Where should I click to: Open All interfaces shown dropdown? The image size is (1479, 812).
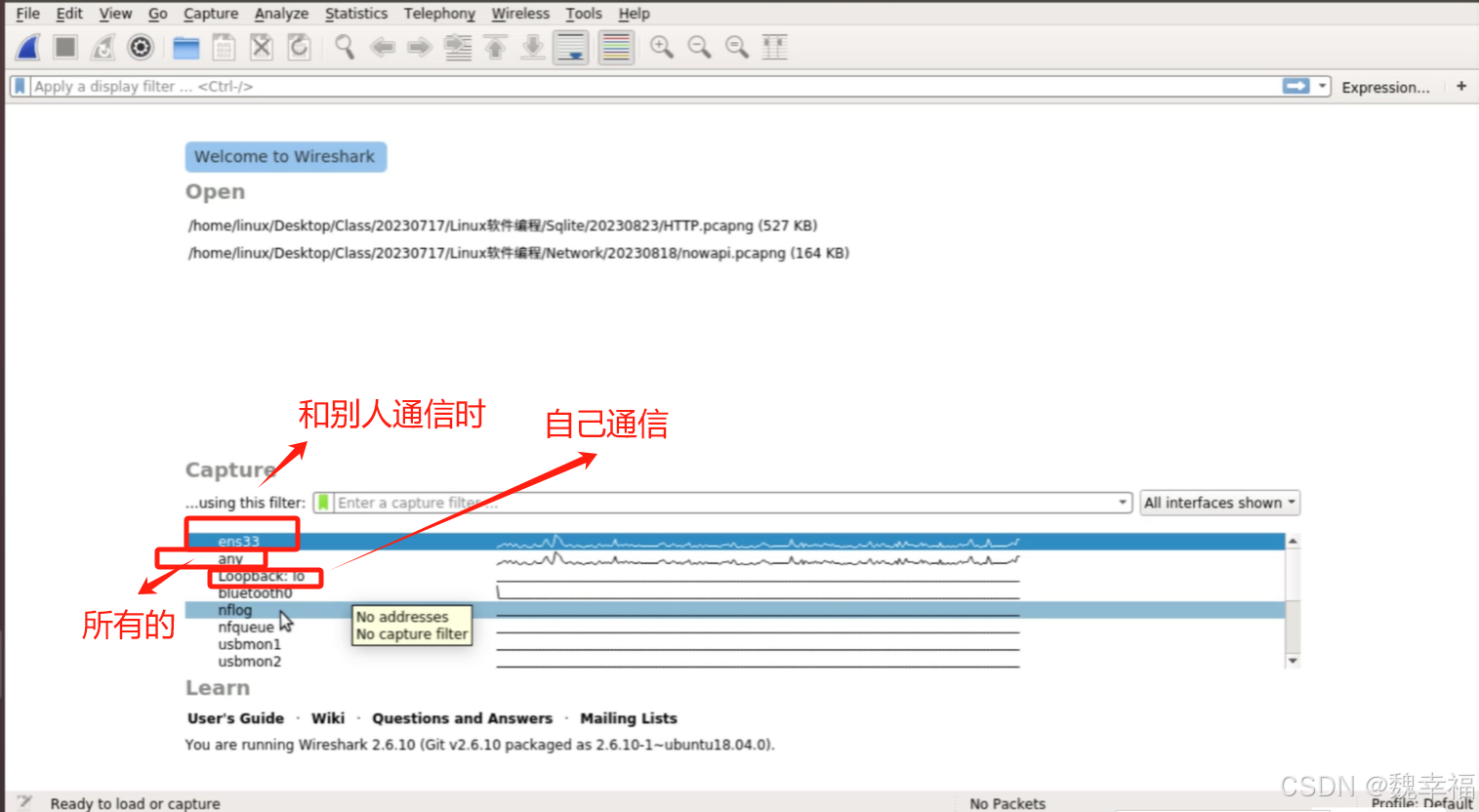[1219, 503]
